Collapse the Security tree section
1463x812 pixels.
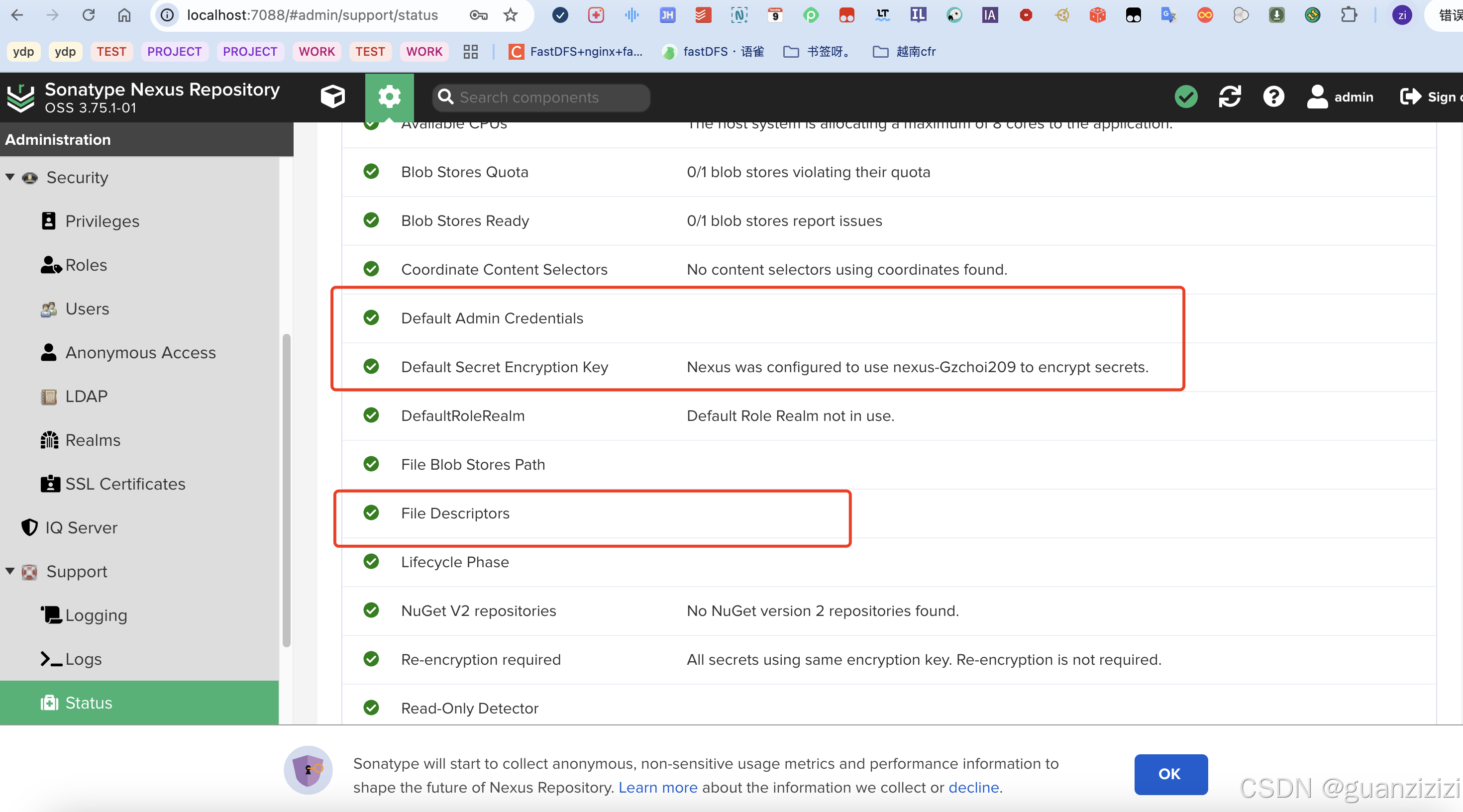10,177
